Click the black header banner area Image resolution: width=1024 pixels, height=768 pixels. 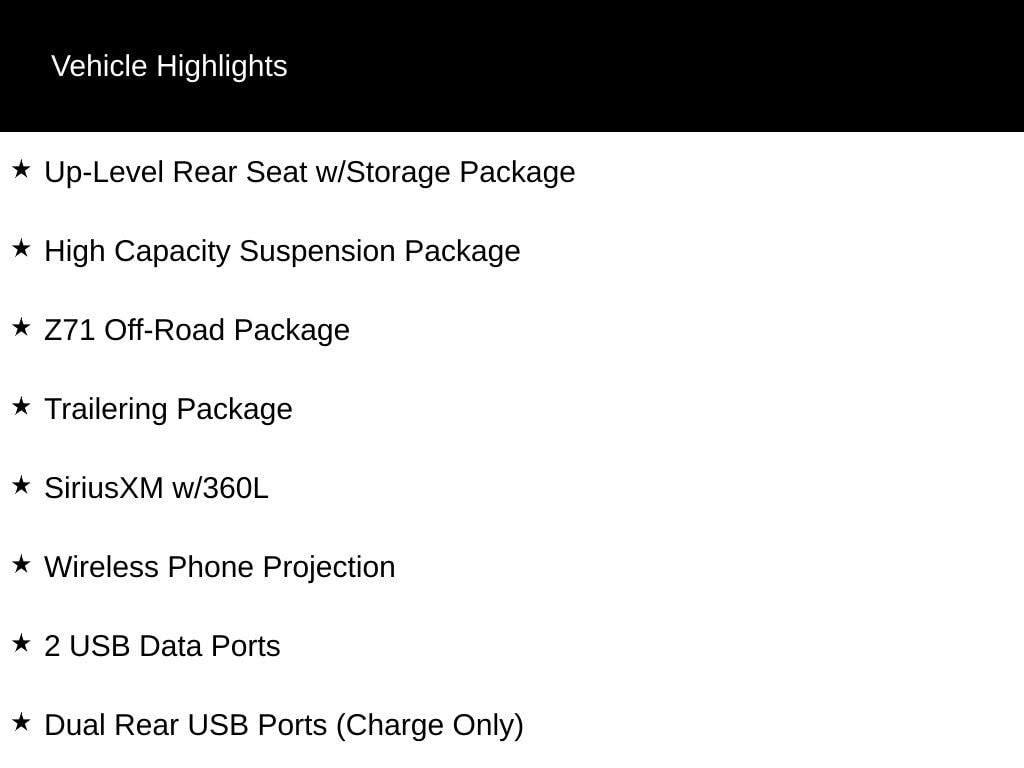(512, 66)
